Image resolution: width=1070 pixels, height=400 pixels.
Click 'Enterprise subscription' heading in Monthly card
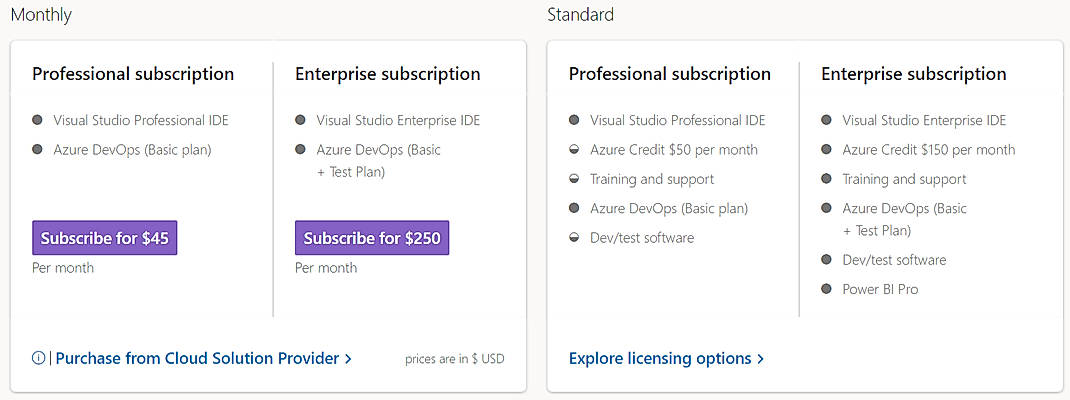pos(388,74)
